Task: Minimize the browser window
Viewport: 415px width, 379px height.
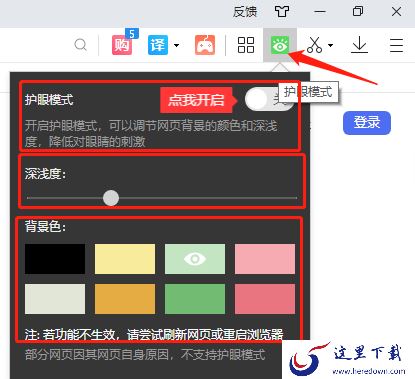Action: coord(320,12)
